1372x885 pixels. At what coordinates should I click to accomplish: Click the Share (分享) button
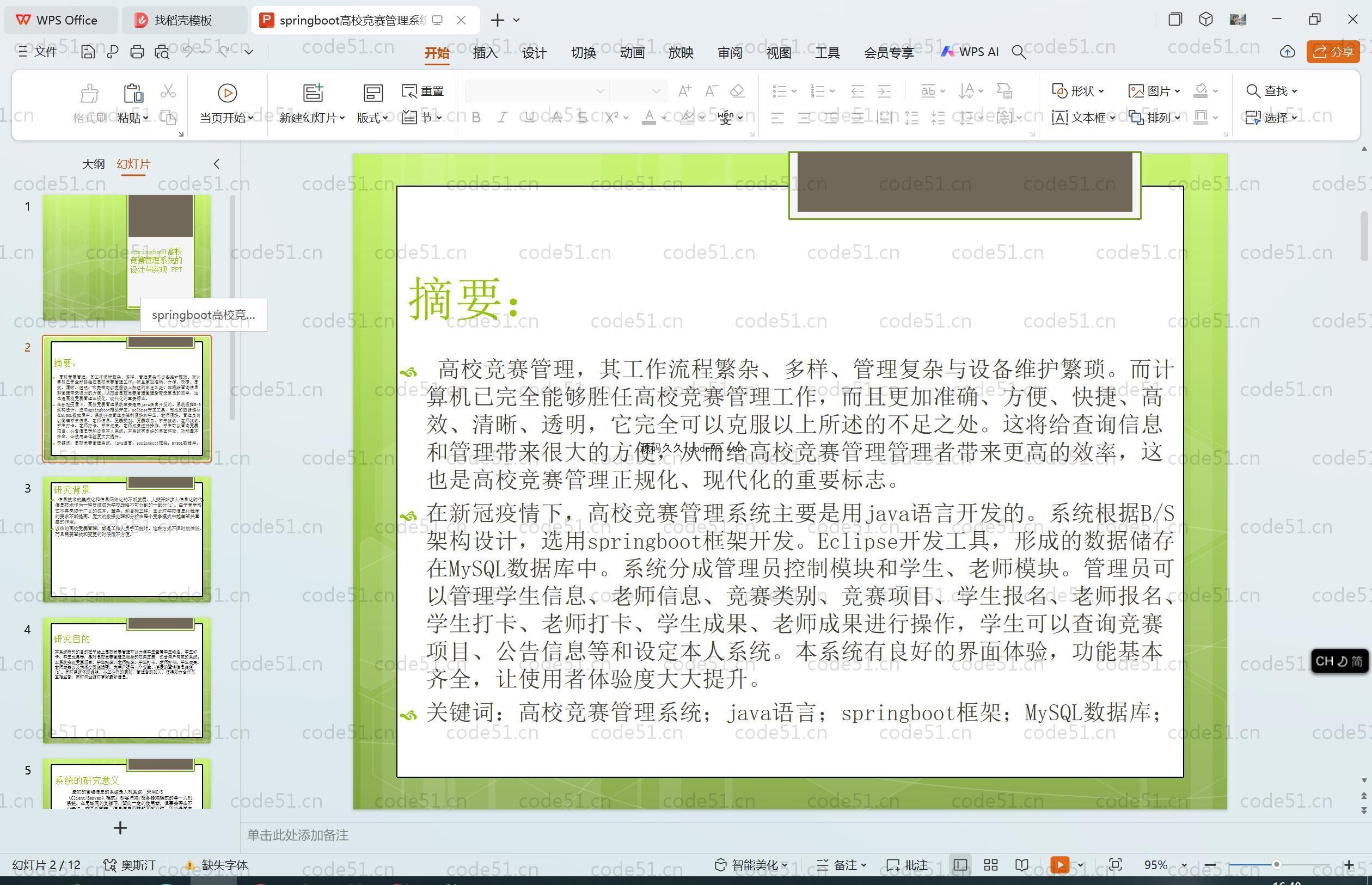click(1333, 52)
